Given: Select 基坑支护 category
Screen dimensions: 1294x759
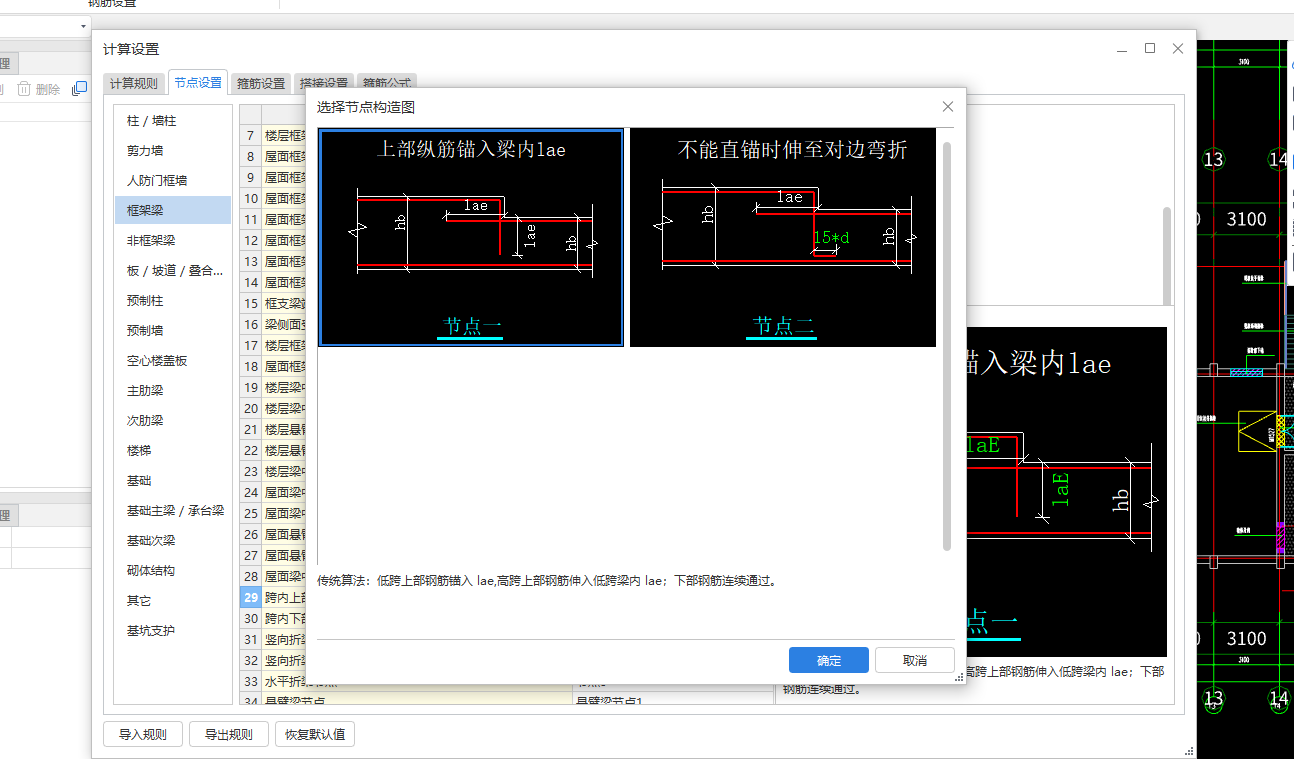Looking at the screenshot, I should [x=172, y=630].
